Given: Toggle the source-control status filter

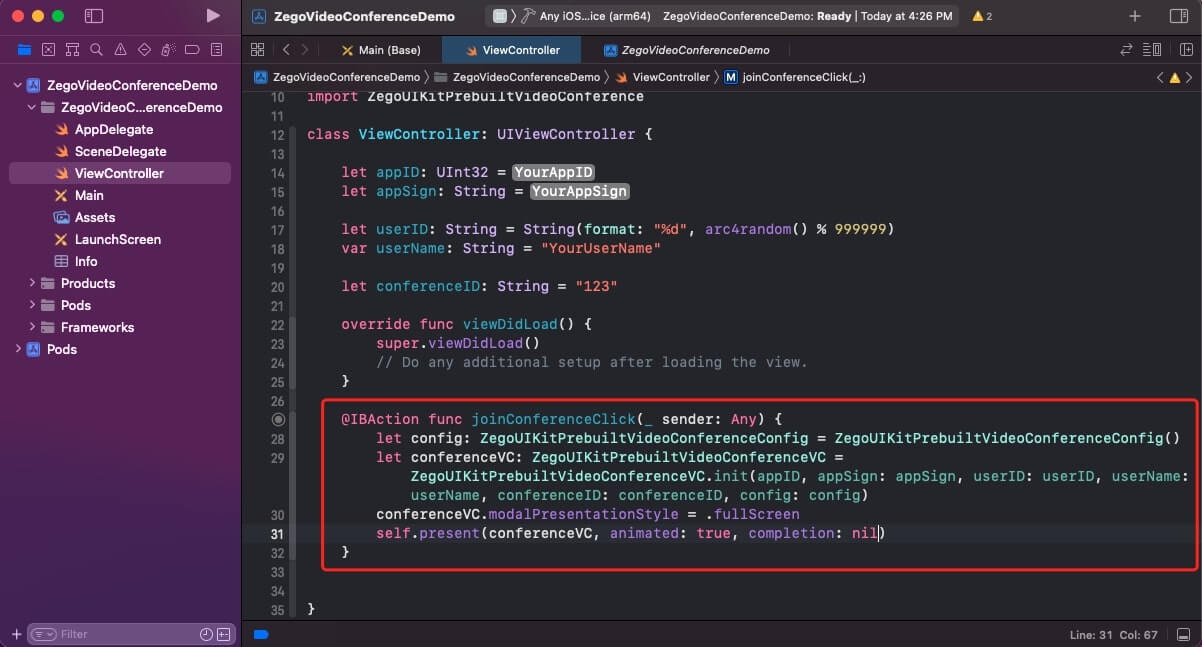Looking at the screenshot, I should 224,634.
